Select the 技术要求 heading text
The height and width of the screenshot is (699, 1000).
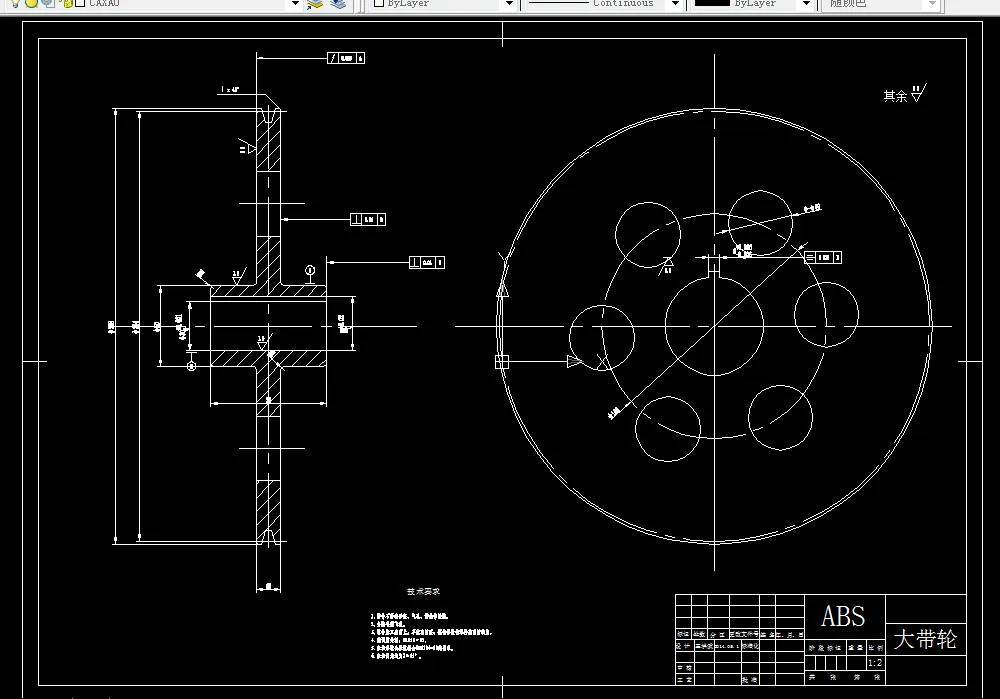click(423, 591)
